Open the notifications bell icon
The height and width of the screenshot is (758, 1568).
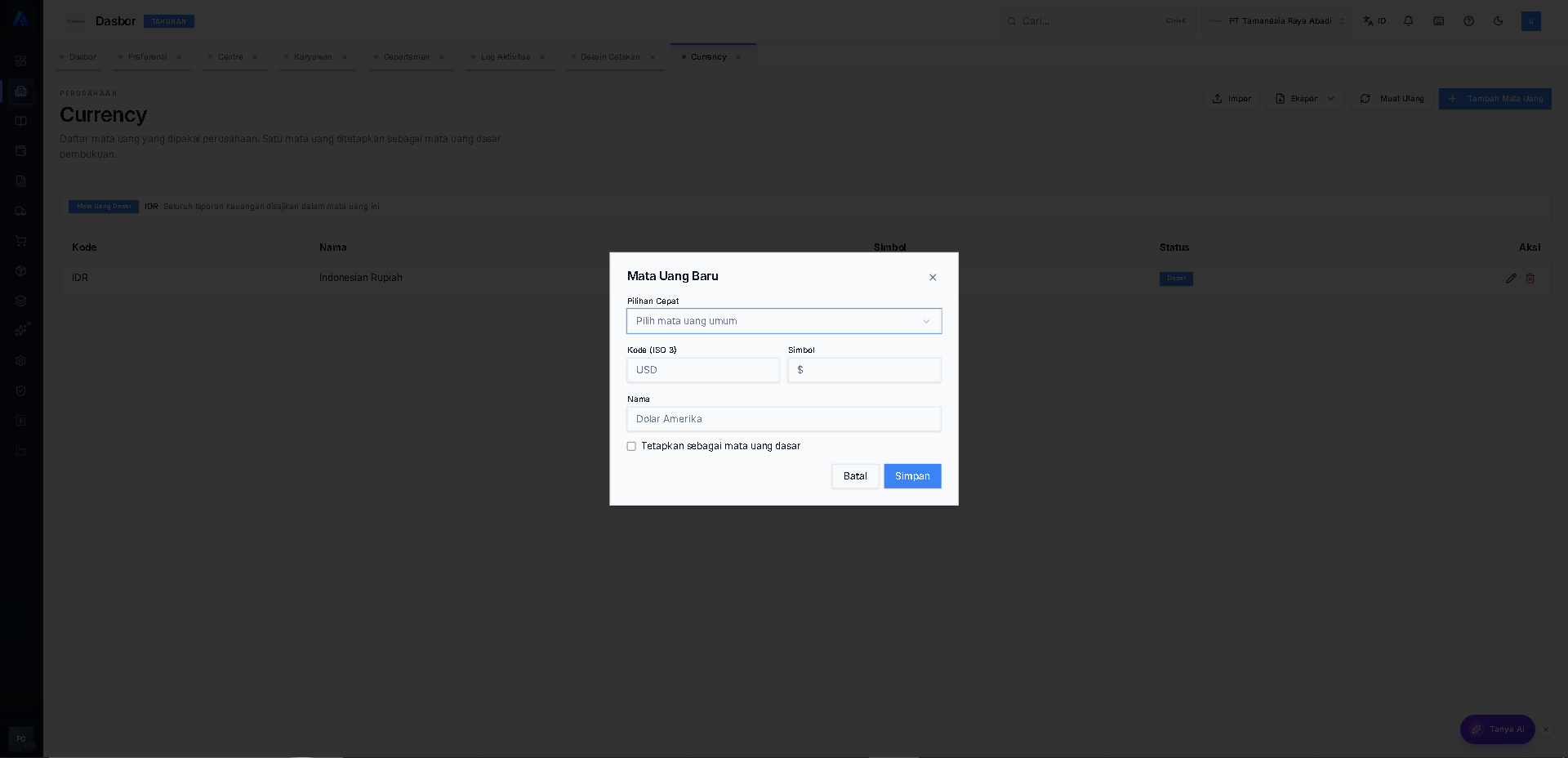[1408, 21]
